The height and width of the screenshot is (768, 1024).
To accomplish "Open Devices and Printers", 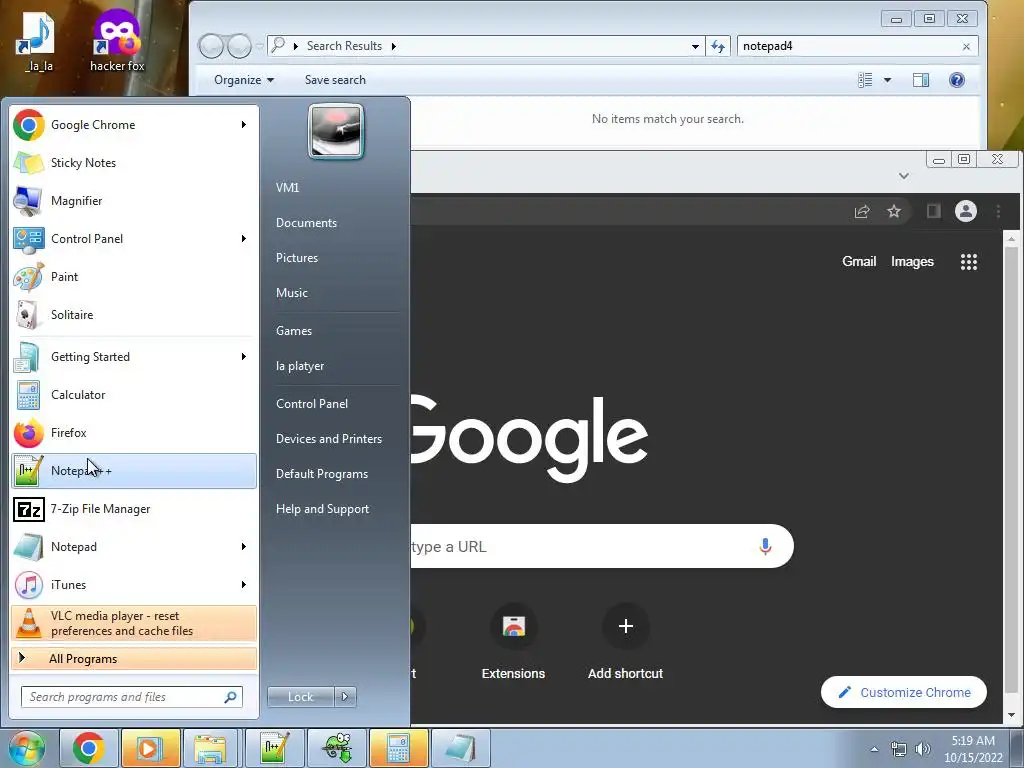I will [x=328, y=439].
